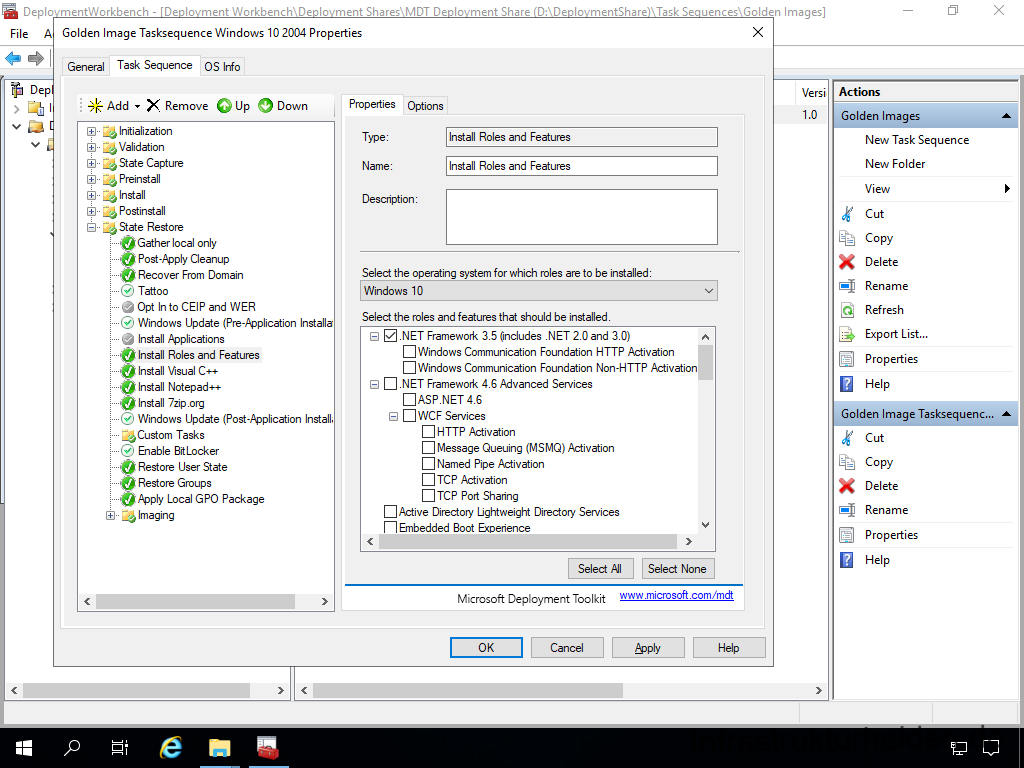The width and height of the screenshot is (1024, 768).
Task: Click the green Up arrow icon
Action: point(224,105)
